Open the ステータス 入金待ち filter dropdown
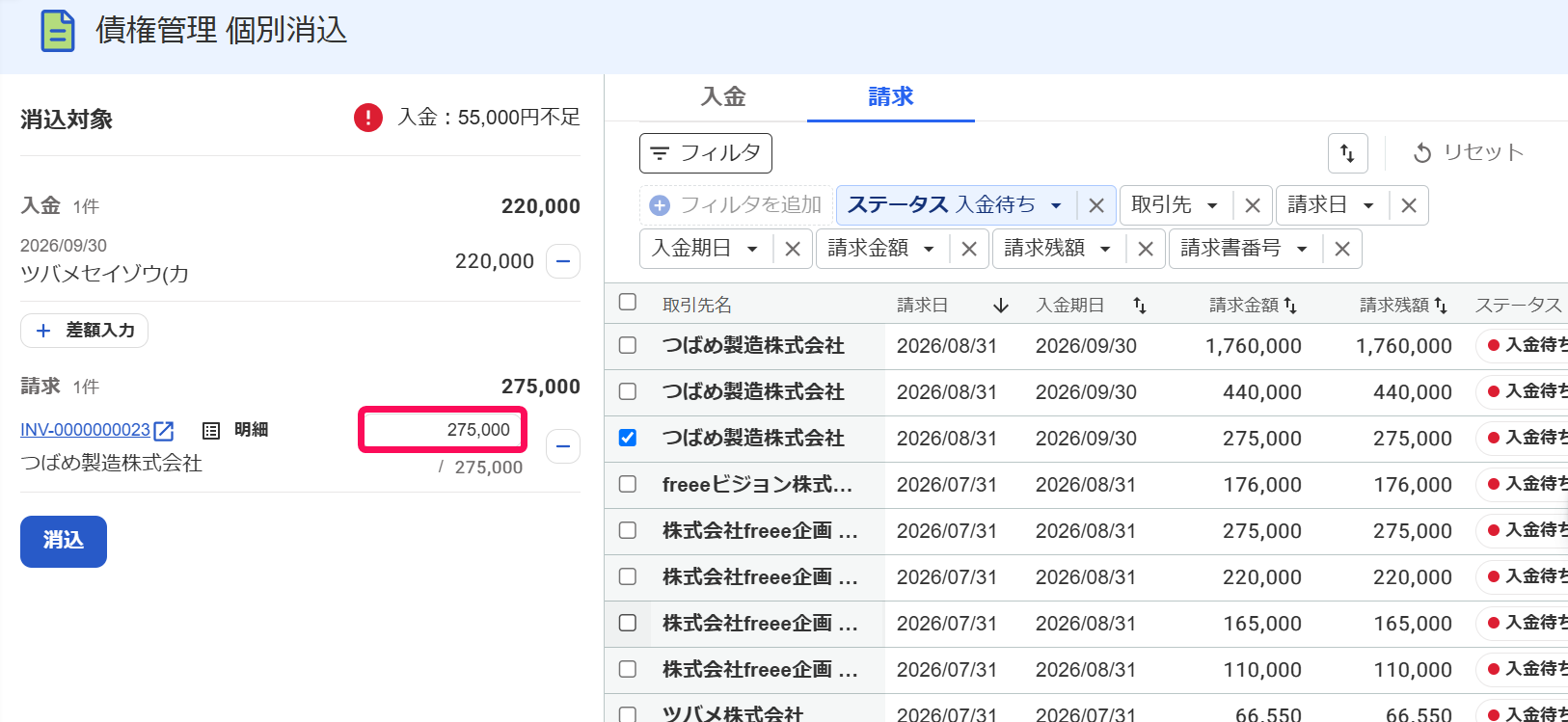This screenshot has width=1568, height=722. [x=955, y=205]
